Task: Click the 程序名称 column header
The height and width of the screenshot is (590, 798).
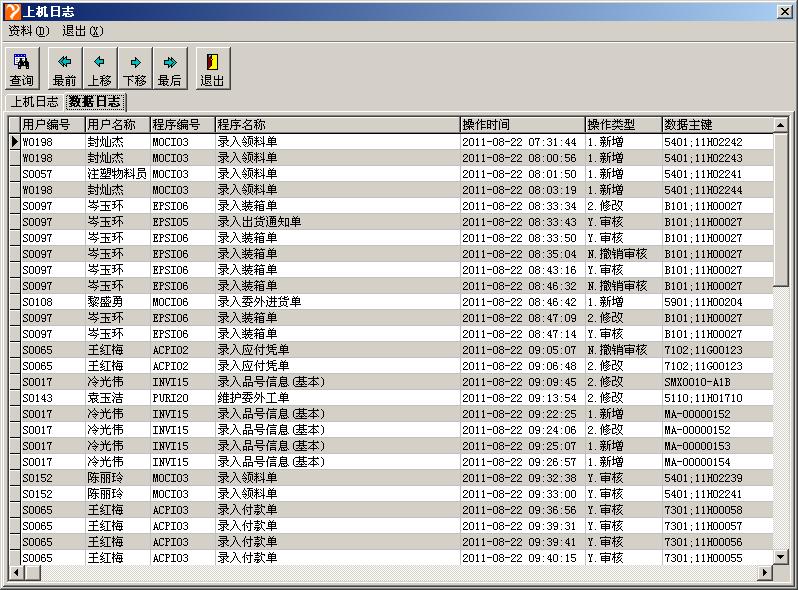Action: coord(337,125)
